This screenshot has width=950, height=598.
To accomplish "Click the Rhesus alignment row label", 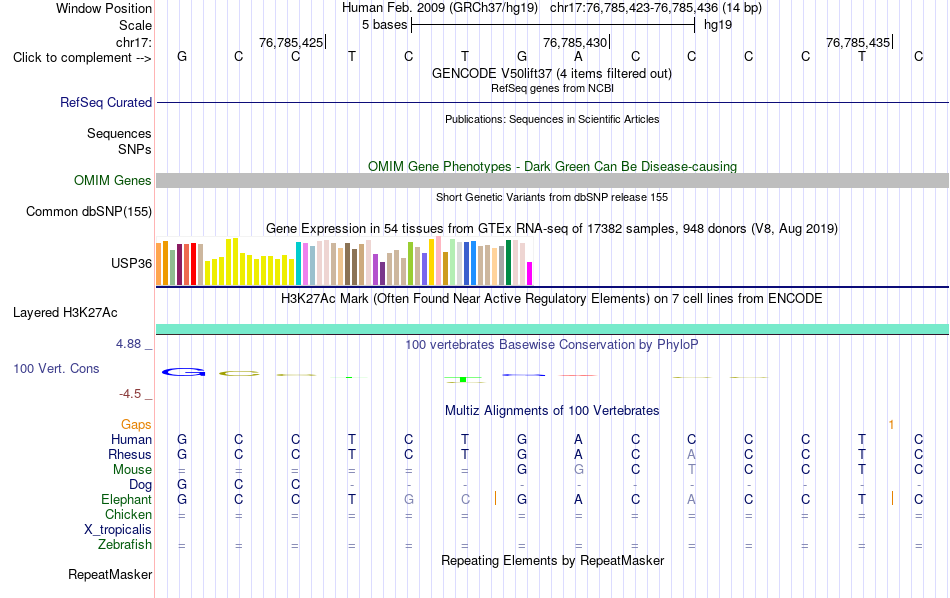I will click(x=130, y=454).
